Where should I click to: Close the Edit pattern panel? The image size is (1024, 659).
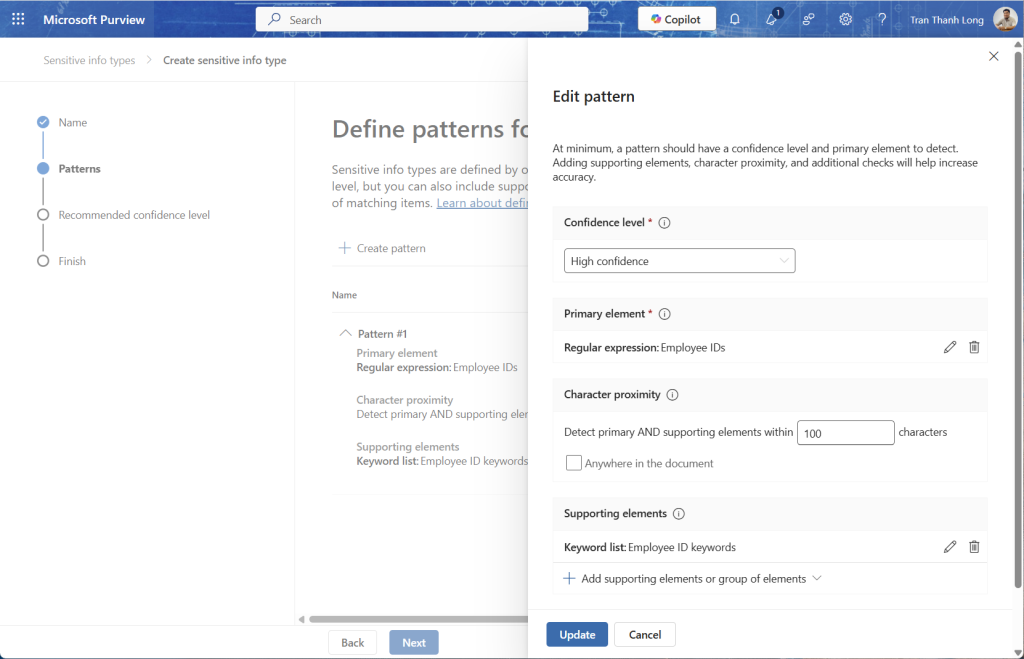(x=993, y=57)
